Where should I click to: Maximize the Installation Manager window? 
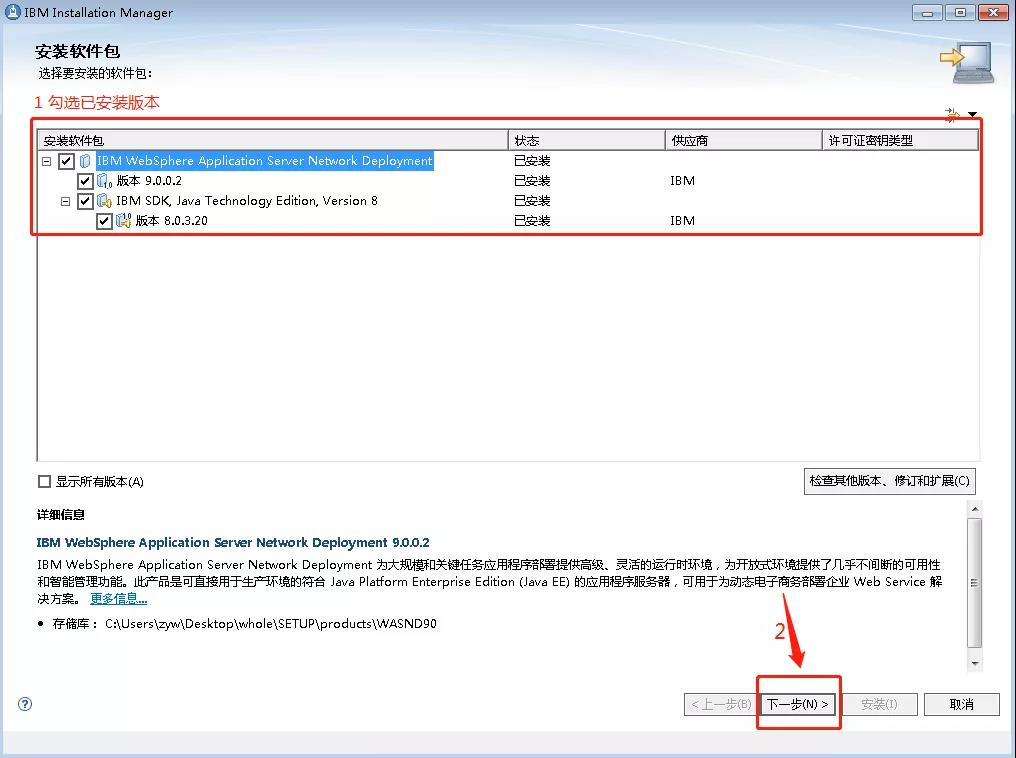(x=960, y=13)
